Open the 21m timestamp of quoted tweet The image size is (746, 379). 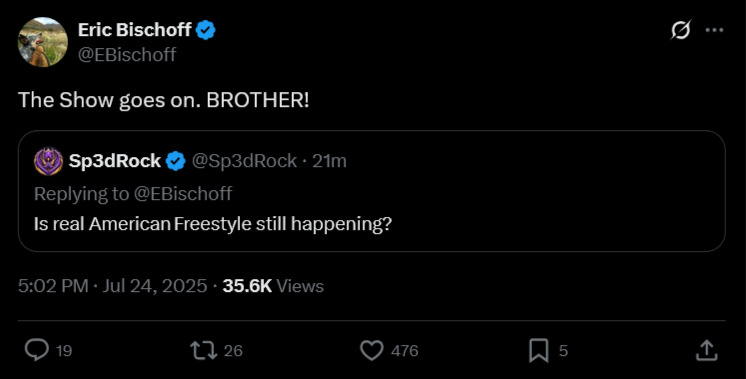click(x=329, y=161)
